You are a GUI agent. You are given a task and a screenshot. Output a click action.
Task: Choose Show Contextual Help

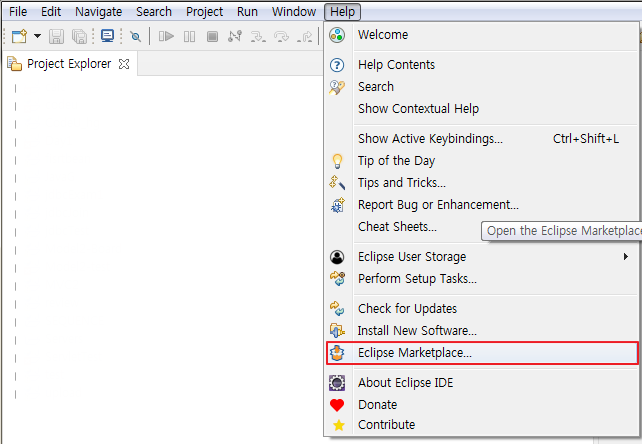(482, 109)
